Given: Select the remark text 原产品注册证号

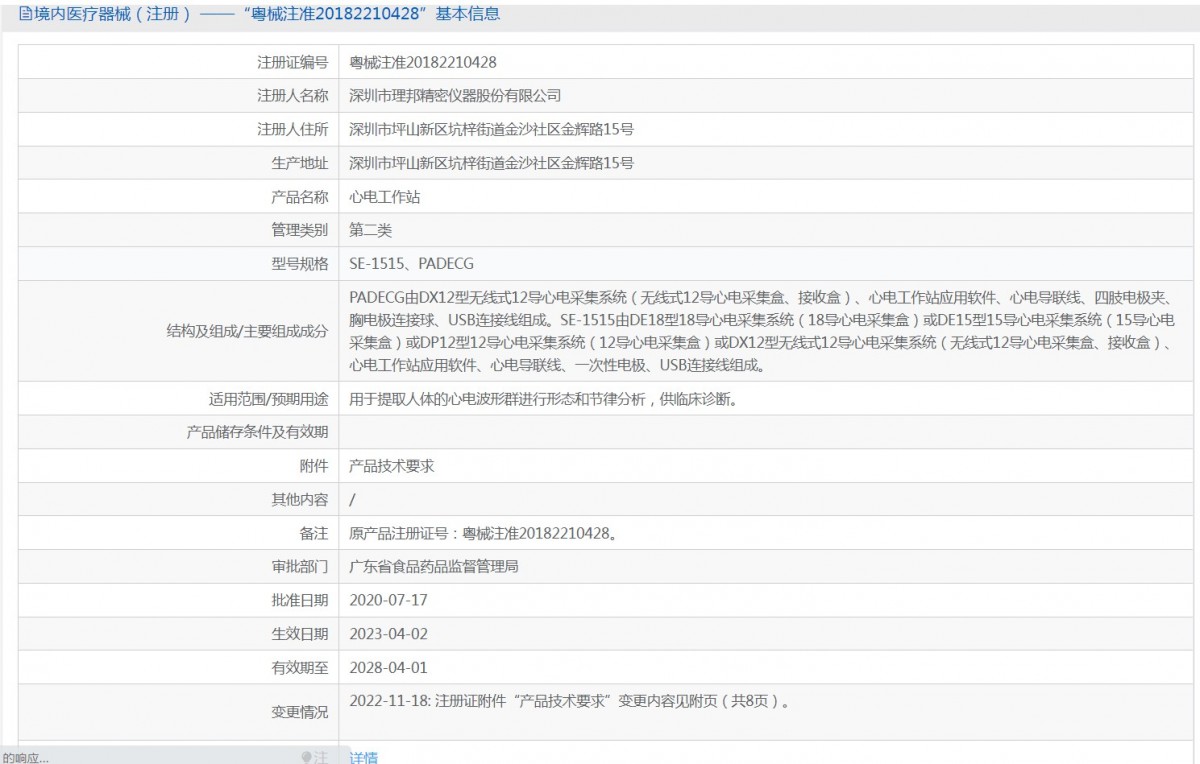Looking at the screenshot, I should point(483,533).
